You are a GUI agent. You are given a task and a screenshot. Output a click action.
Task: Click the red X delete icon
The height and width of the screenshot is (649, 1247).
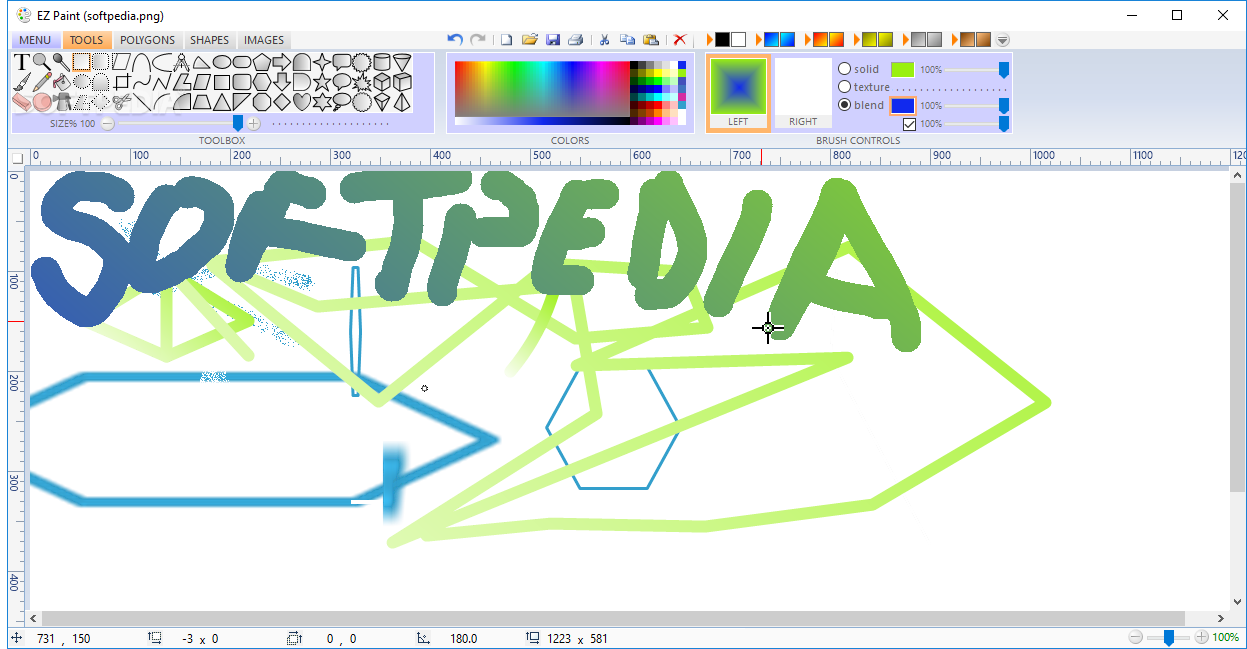point(680,39)
